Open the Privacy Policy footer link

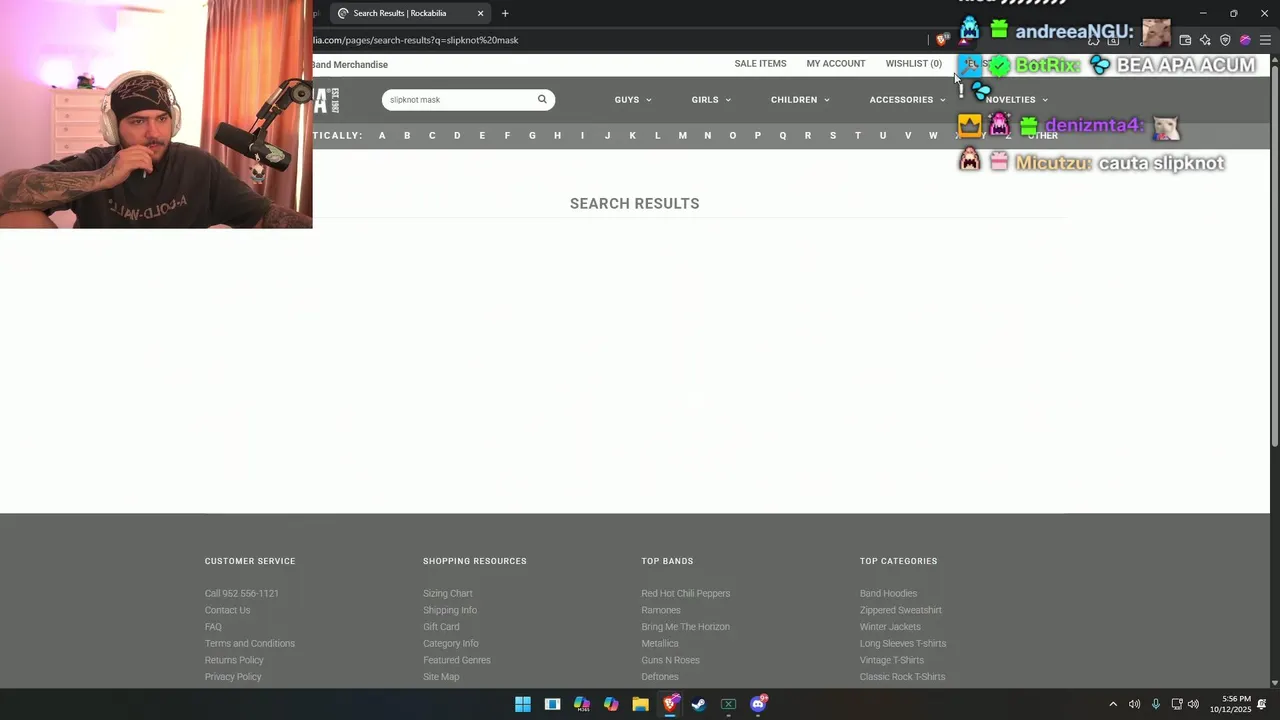233,677
